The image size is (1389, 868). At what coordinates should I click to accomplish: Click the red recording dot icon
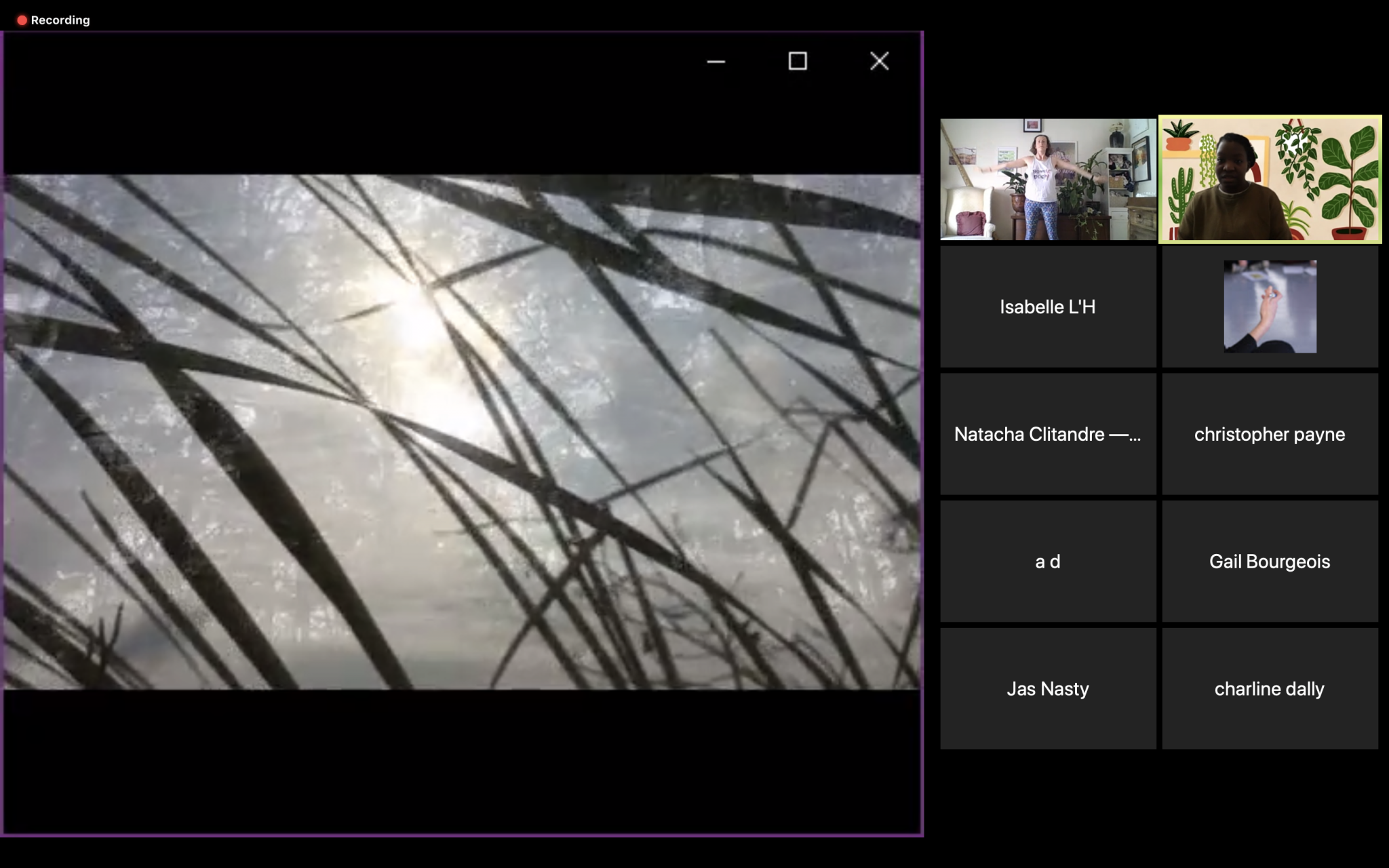22,20
